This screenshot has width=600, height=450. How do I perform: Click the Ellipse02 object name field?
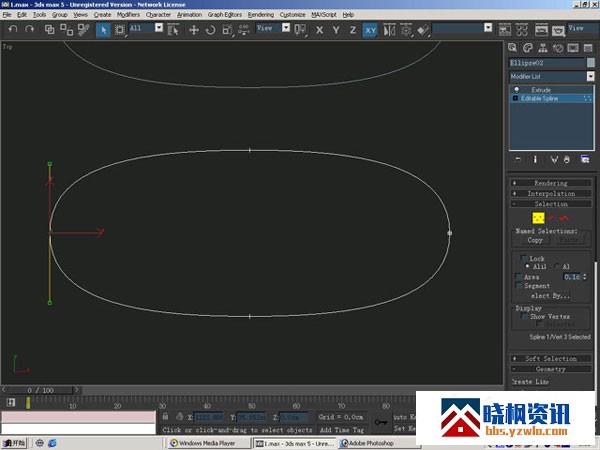coord(547,63)
